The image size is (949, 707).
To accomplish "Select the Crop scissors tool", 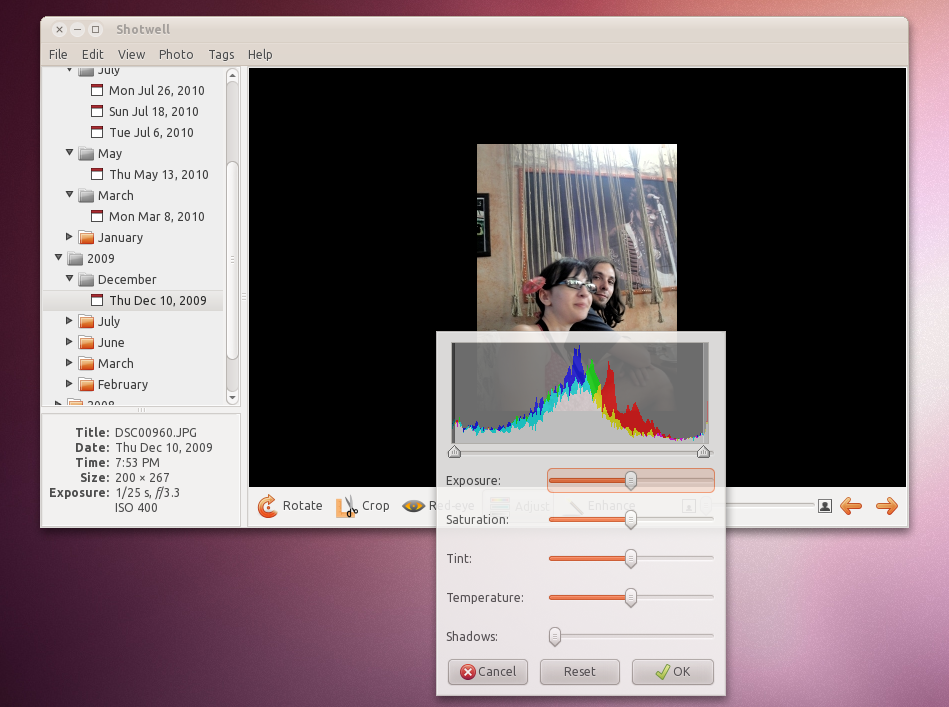I will coord(347,506).
